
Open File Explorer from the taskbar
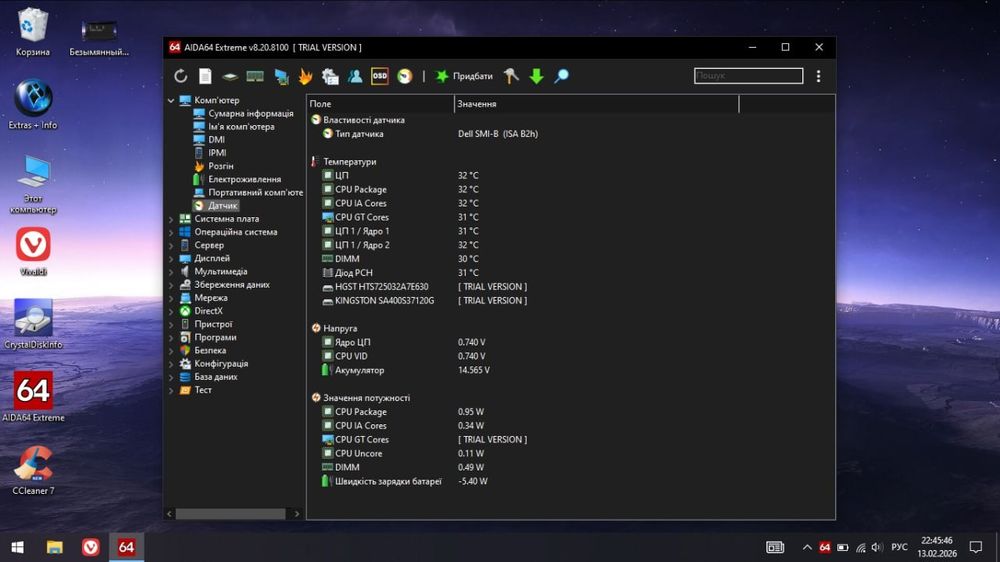pos(54,547)
